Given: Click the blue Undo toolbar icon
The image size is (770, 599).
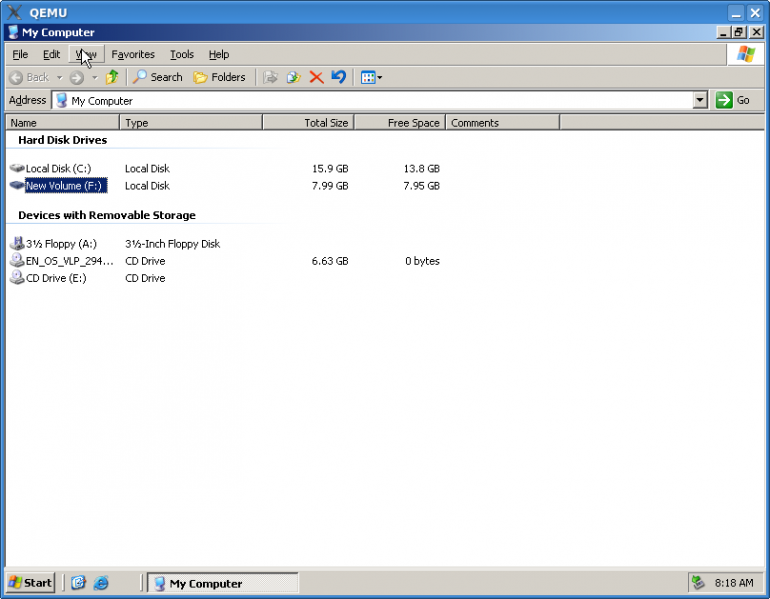Looking at the screenshot, I should [339, 77].
